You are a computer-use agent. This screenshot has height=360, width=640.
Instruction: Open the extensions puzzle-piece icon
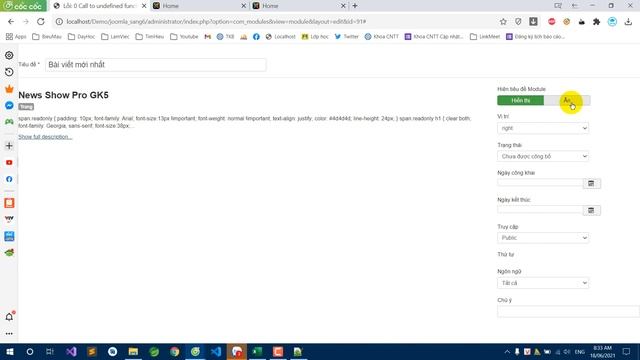[597, 22]
